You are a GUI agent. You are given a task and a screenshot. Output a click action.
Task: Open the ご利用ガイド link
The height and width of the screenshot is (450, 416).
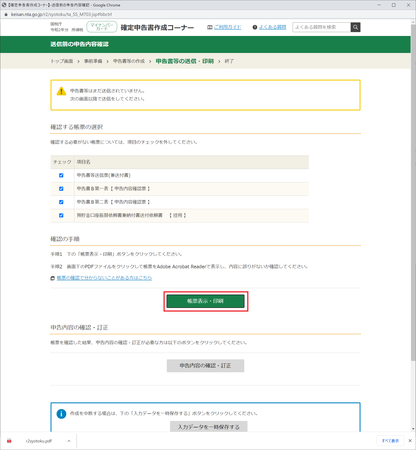[x=227, y=27]
